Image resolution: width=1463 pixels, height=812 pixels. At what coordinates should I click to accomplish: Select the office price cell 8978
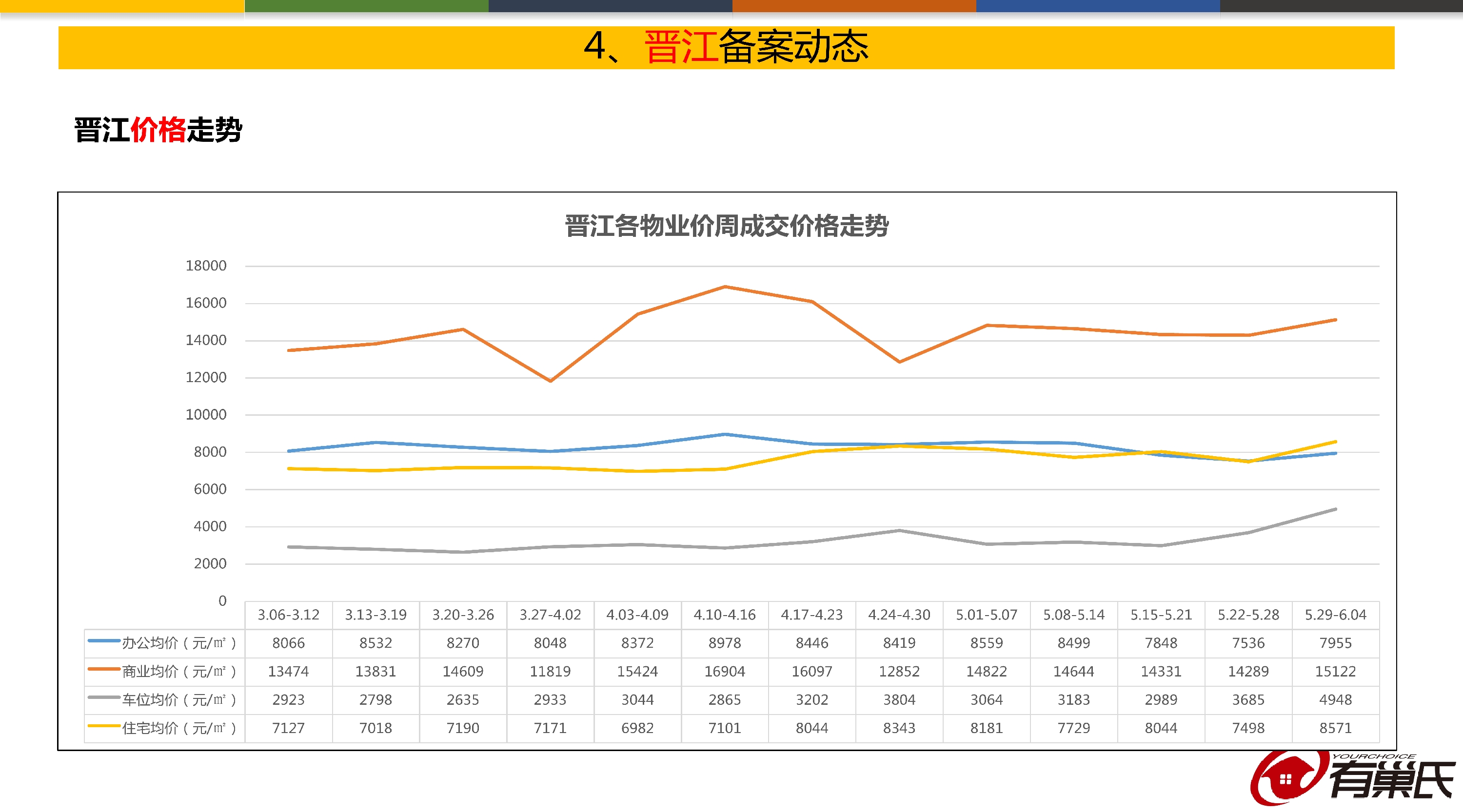[725, 643]
